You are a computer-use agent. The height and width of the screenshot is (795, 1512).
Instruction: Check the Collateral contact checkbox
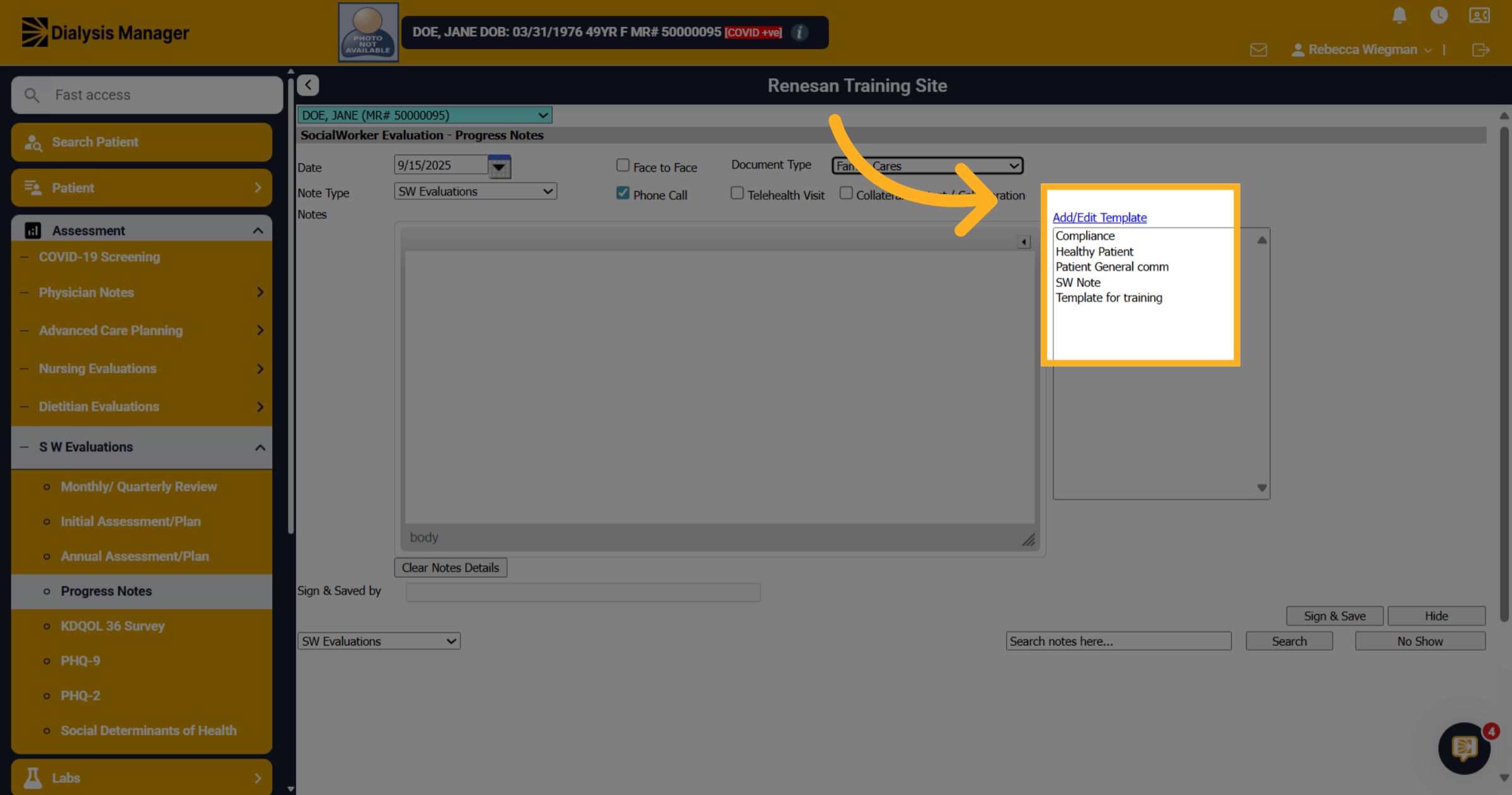(846, 193)
